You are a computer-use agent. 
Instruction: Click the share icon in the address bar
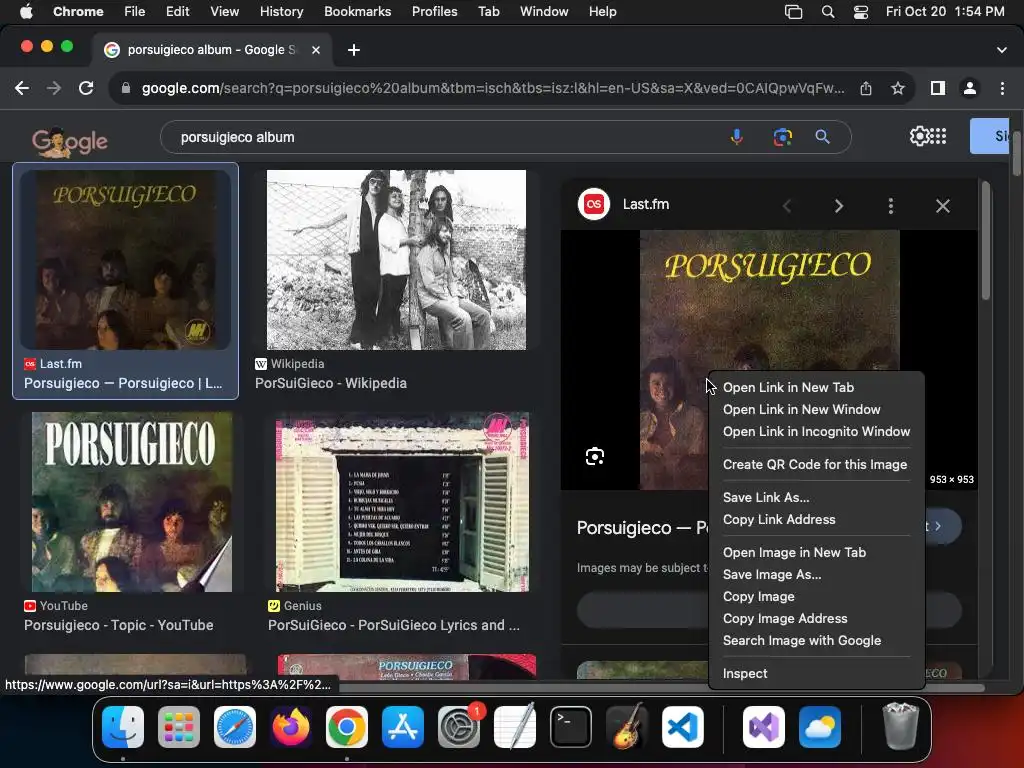tap(866, 88)
